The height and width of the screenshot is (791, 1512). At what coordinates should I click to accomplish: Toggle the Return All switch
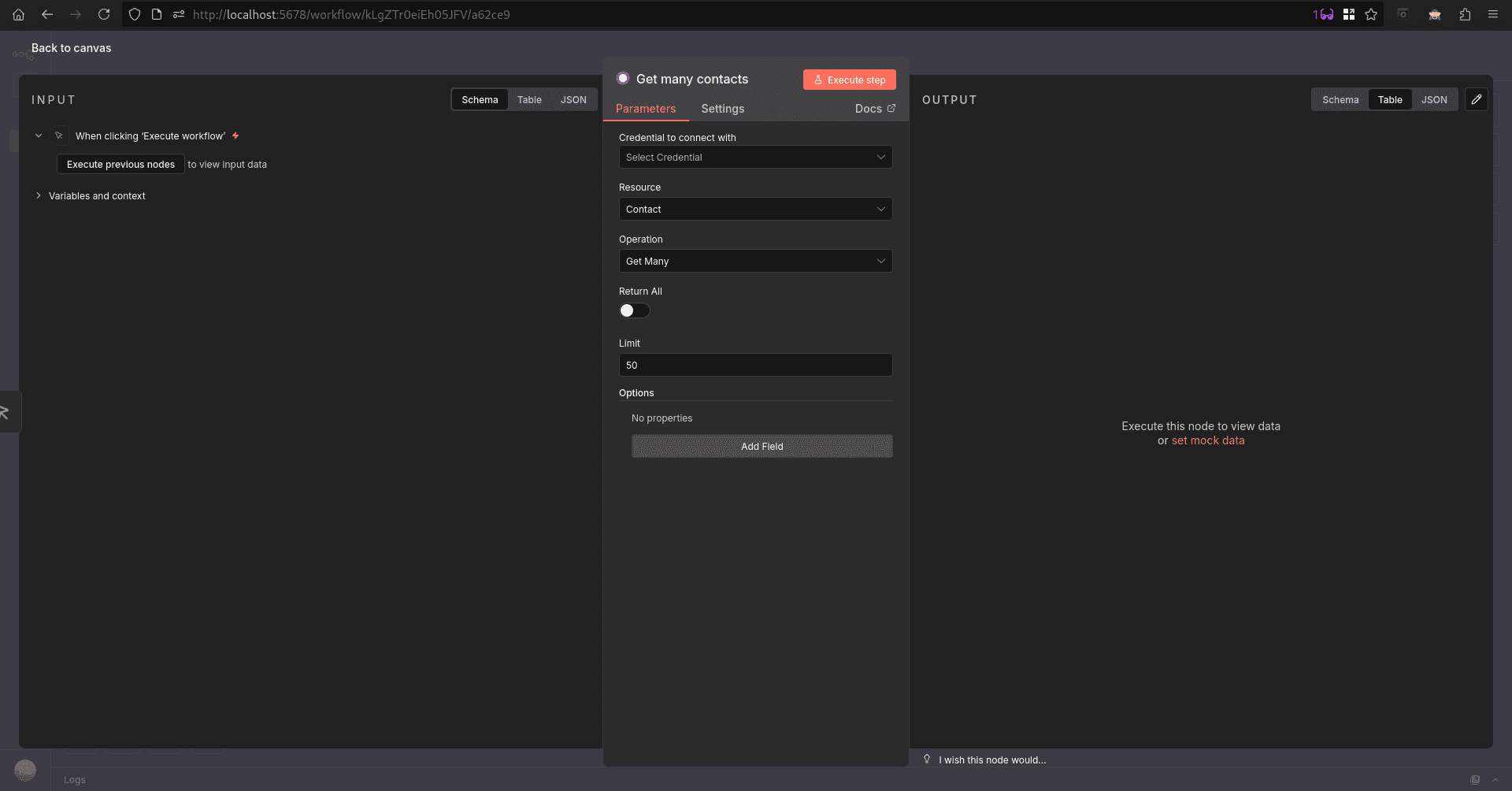tap(634, 310)
